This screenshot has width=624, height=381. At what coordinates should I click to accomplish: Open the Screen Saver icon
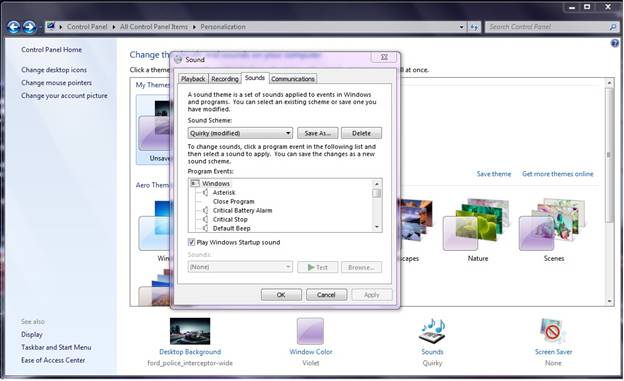(x=553, y=331)
